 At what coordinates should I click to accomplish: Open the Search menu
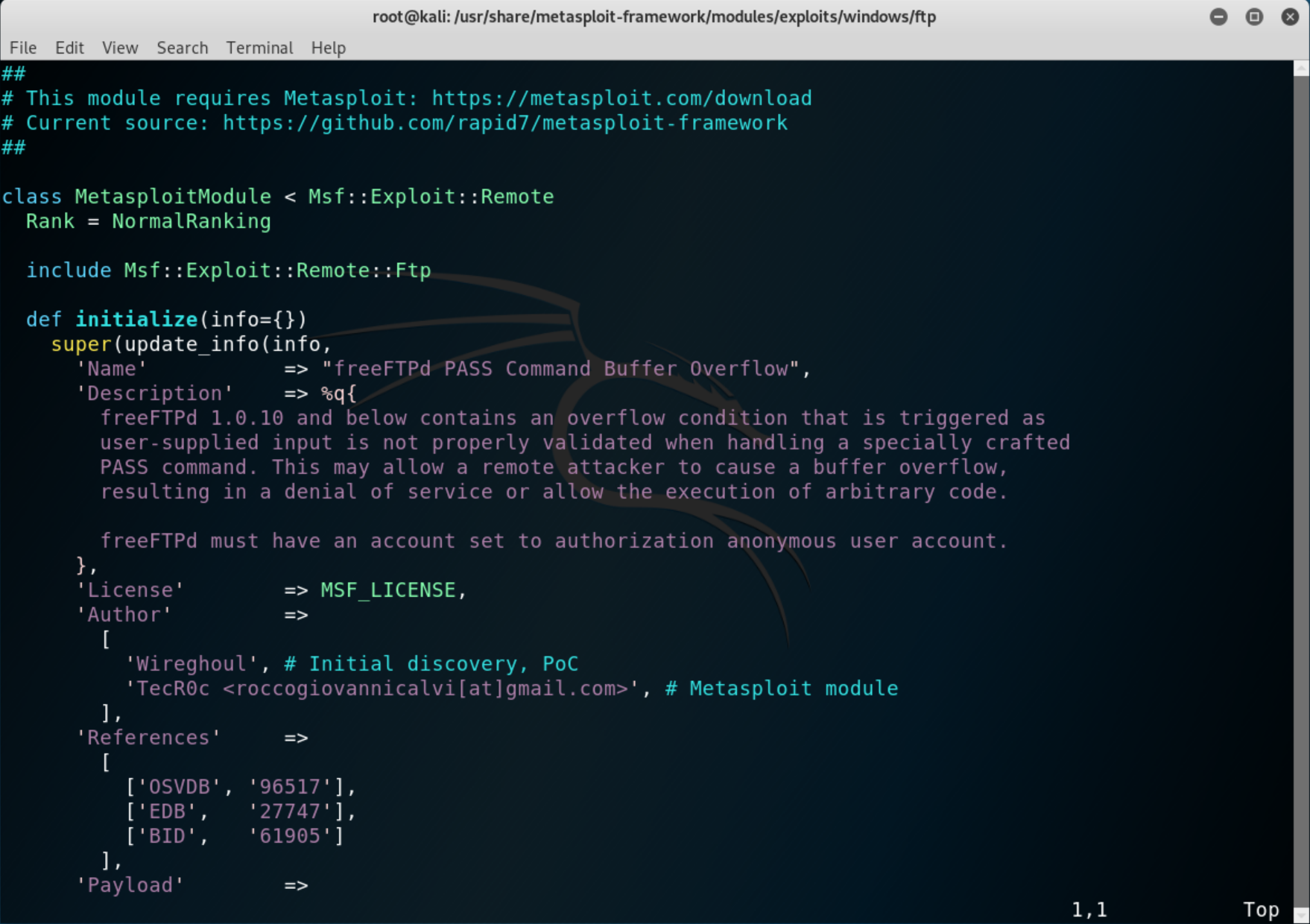point(183,48)
